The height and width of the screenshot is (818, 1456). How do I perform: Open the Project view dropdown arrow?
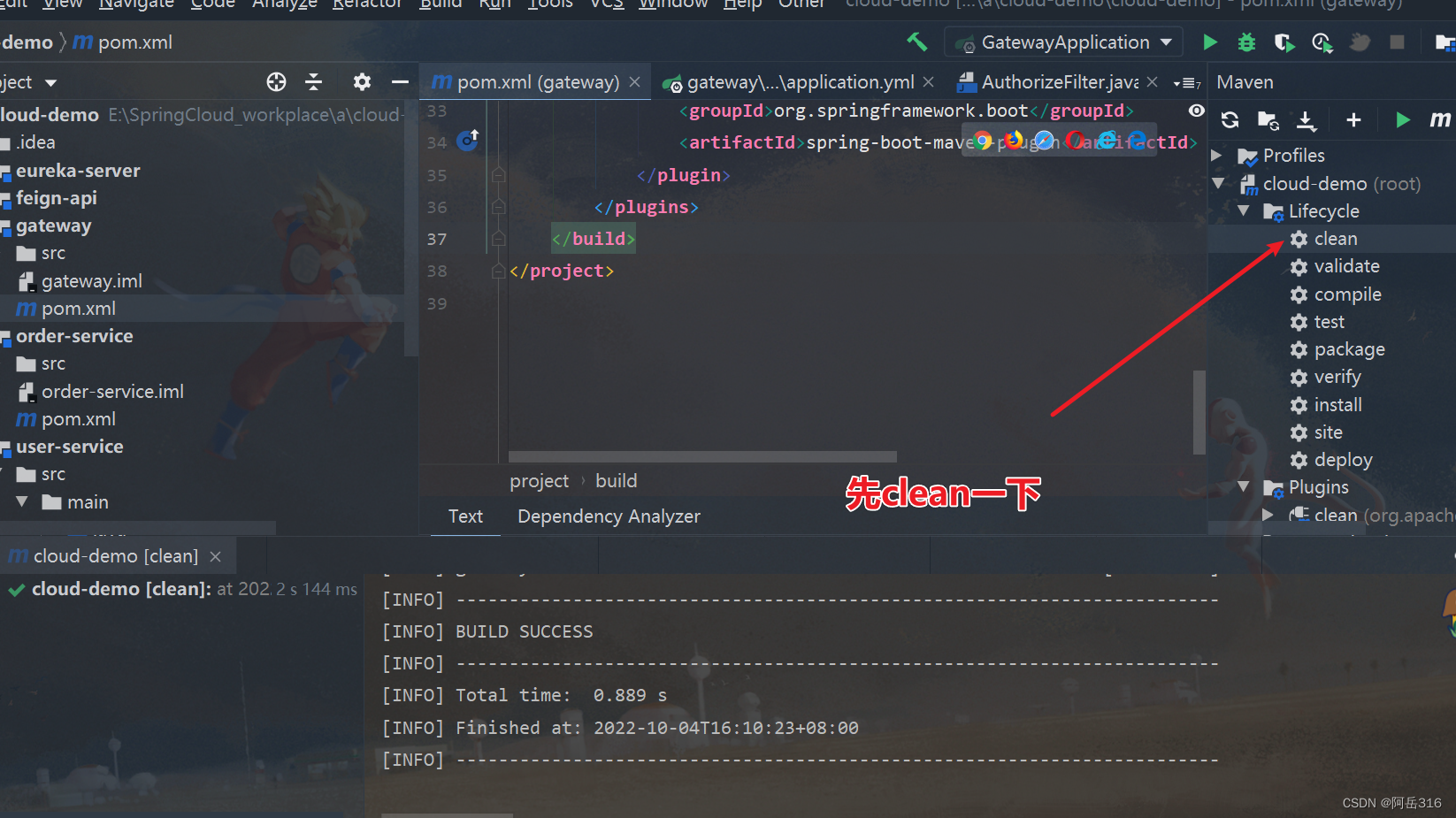[50, 83]
